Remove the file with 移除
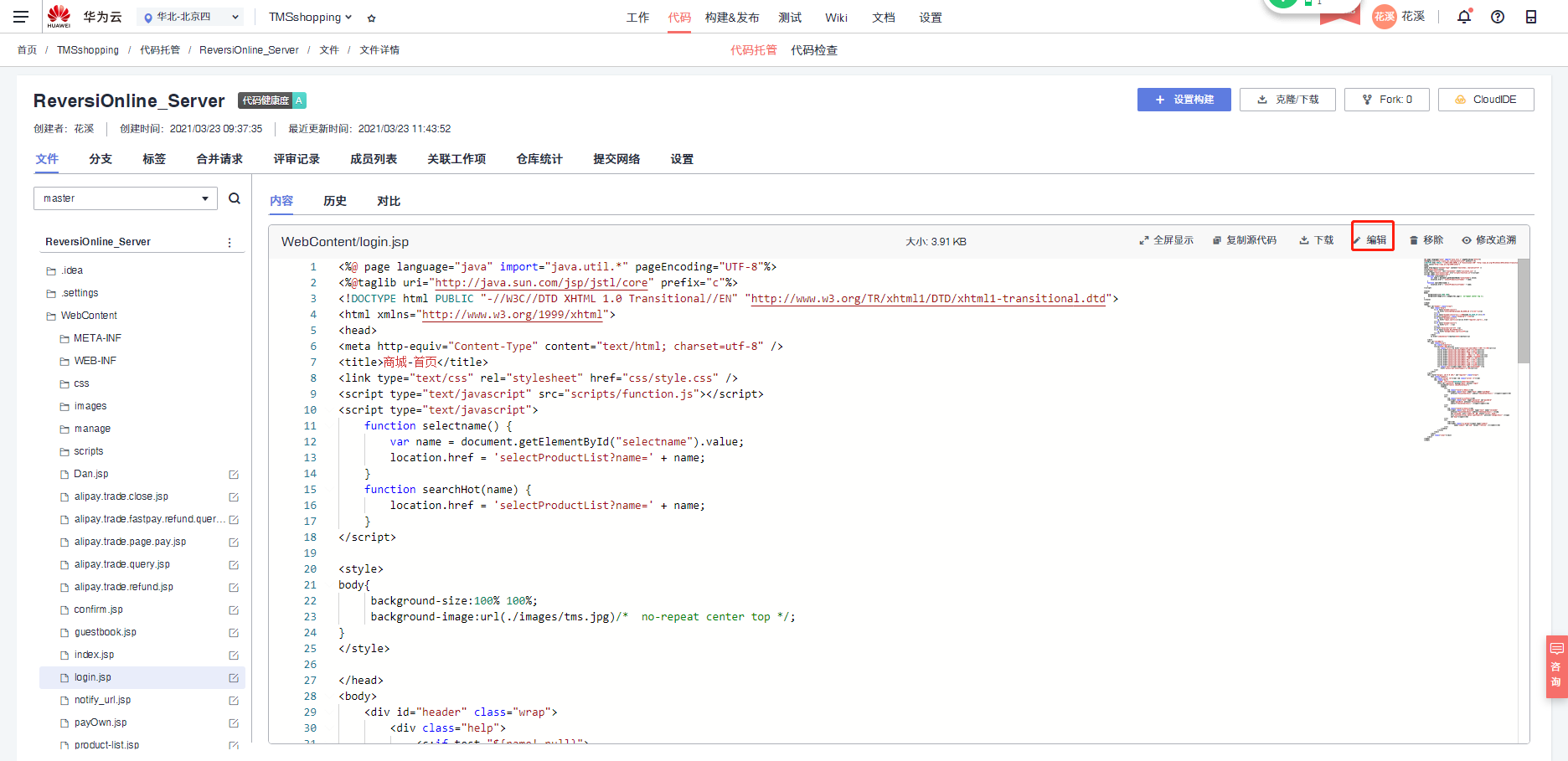1568x761 pixels. 1426,240
